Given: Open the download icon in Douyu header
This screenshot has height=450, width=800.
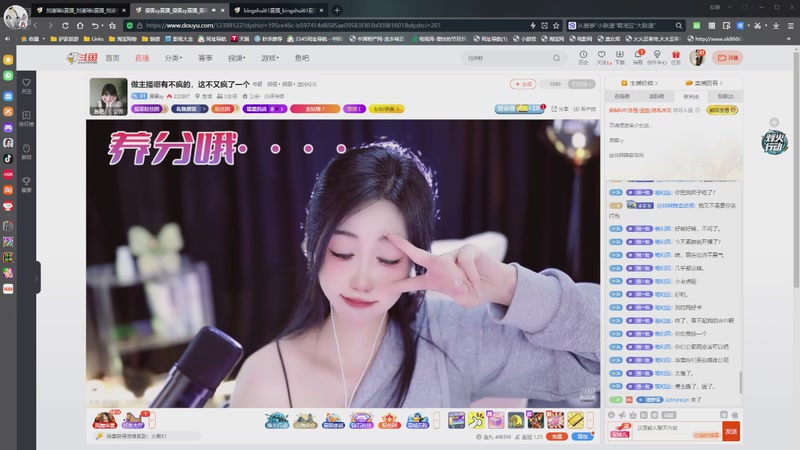Looking at the screenshot, I should pyautogui.click(x=619, y=57).
